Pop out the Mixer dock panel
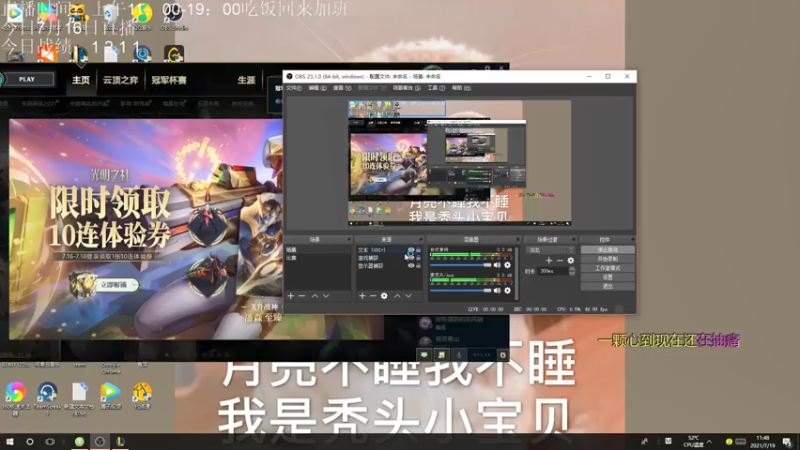This screenshot has height=450, width=800. pos(517,239)
